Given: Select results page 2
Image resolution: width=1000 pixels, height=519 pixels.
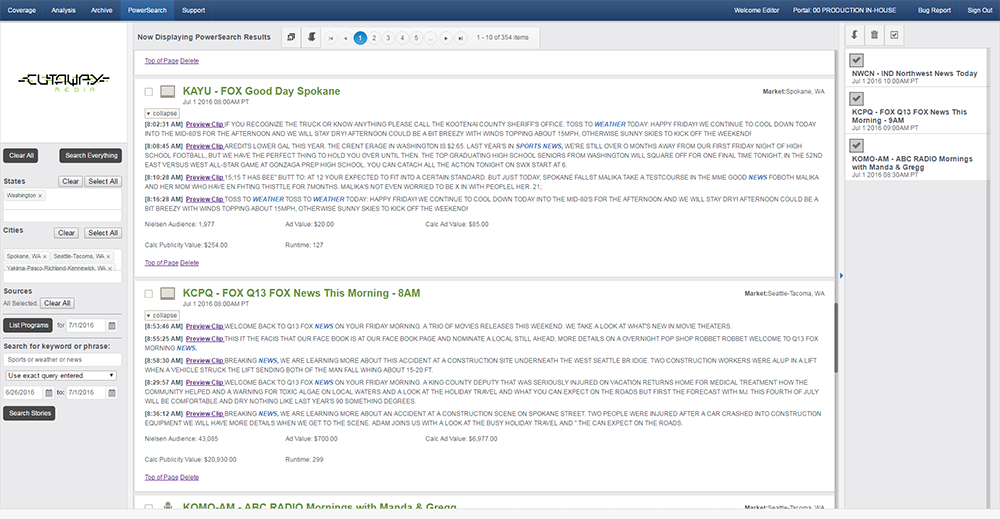Looking at the screenshot, I should (x=374, y=38).
